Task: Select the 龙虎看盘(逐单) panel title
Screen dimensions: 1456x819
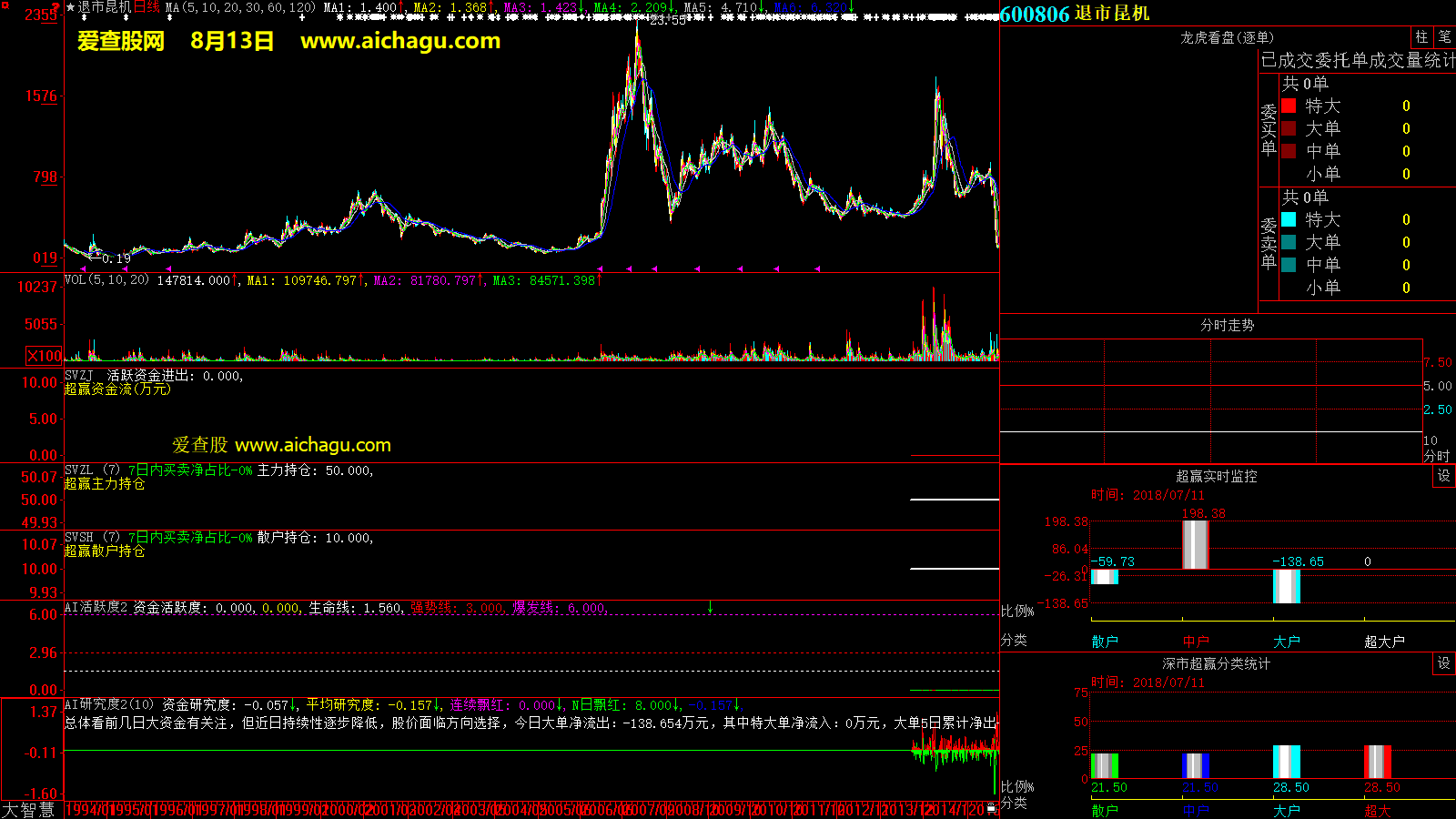Action: pyautogui.click(x=1227, y=37)
